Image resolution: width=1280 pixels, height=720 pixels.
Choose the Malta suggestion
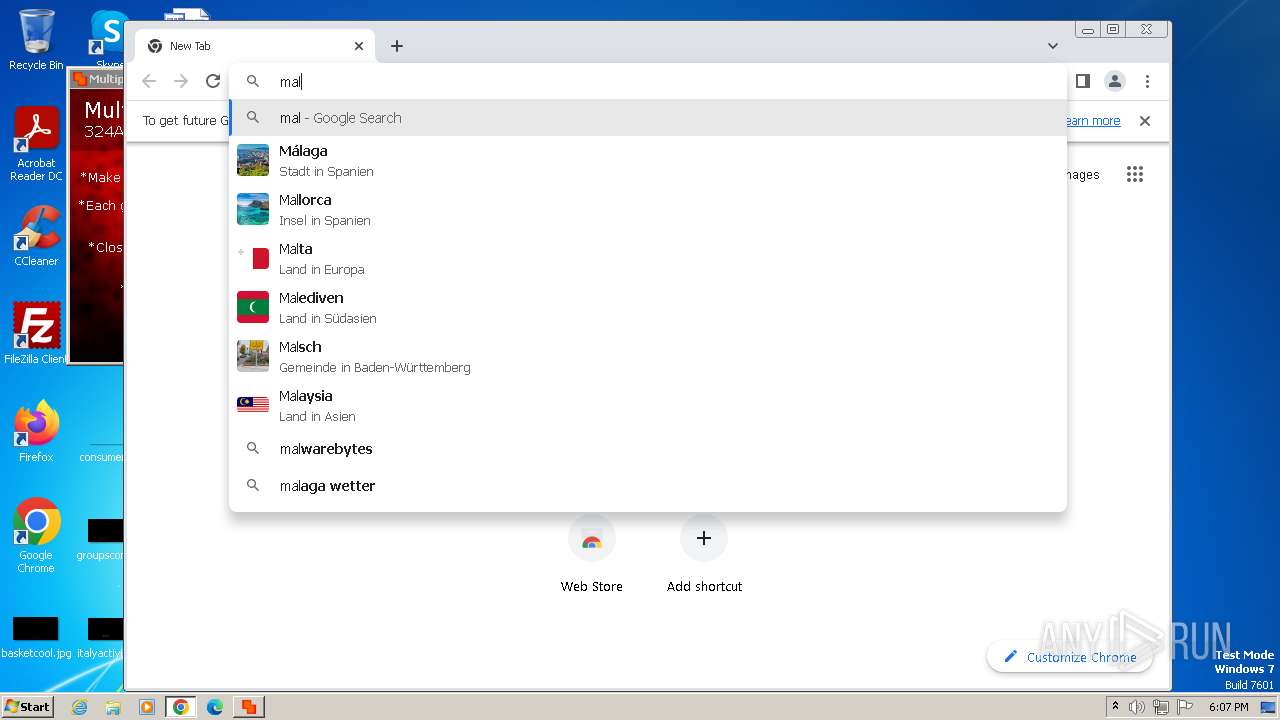(648, 258)
